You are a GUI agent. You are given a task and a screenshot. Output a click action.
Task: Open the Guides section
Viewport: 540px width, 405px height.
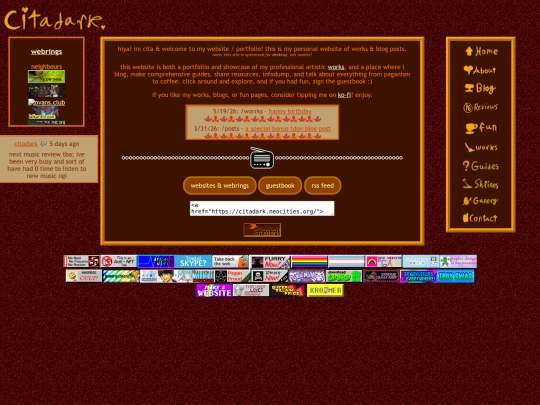click(480, 166)
